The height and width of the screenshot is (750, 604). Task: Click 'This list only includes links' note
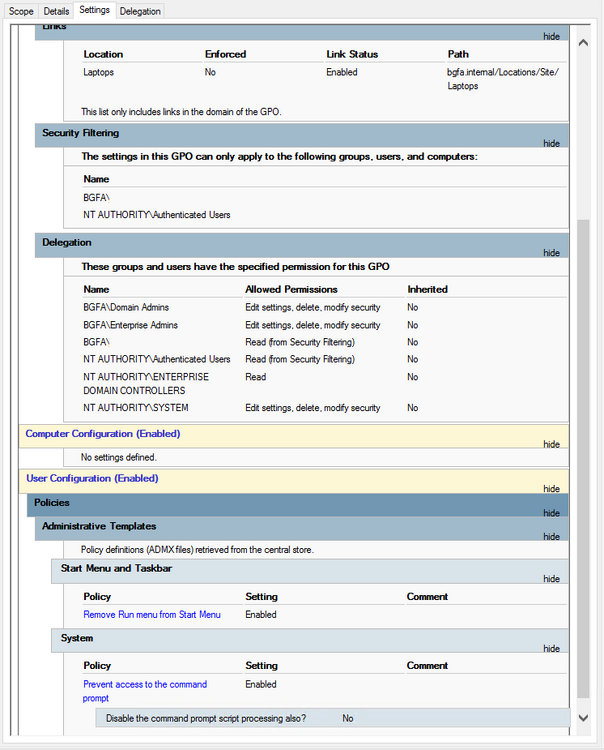coord(181,112)
